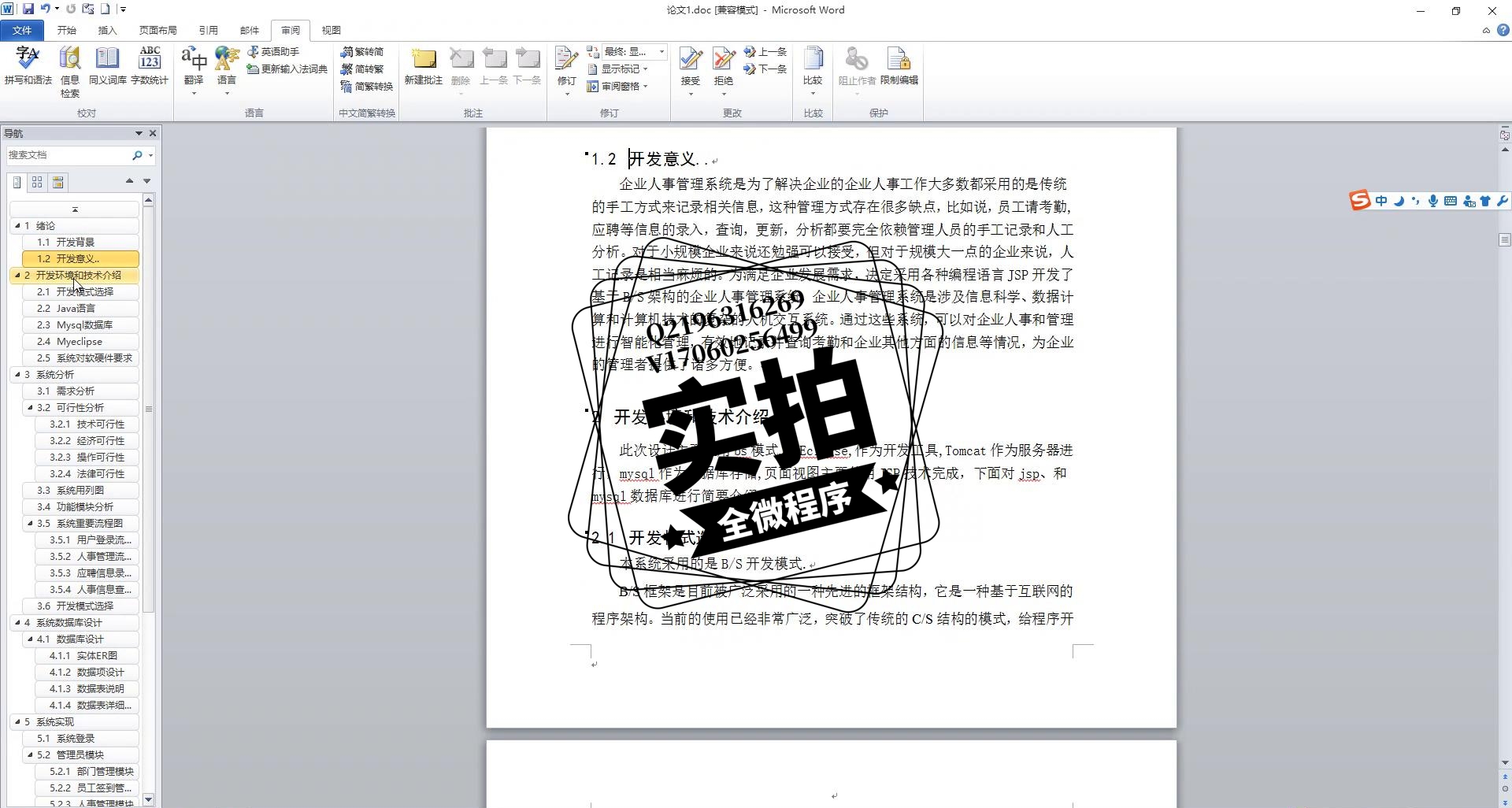Collapse the 3.5 系统重要流程图 heading
This screenshot has height=808, width=1512.
[30, 523]
